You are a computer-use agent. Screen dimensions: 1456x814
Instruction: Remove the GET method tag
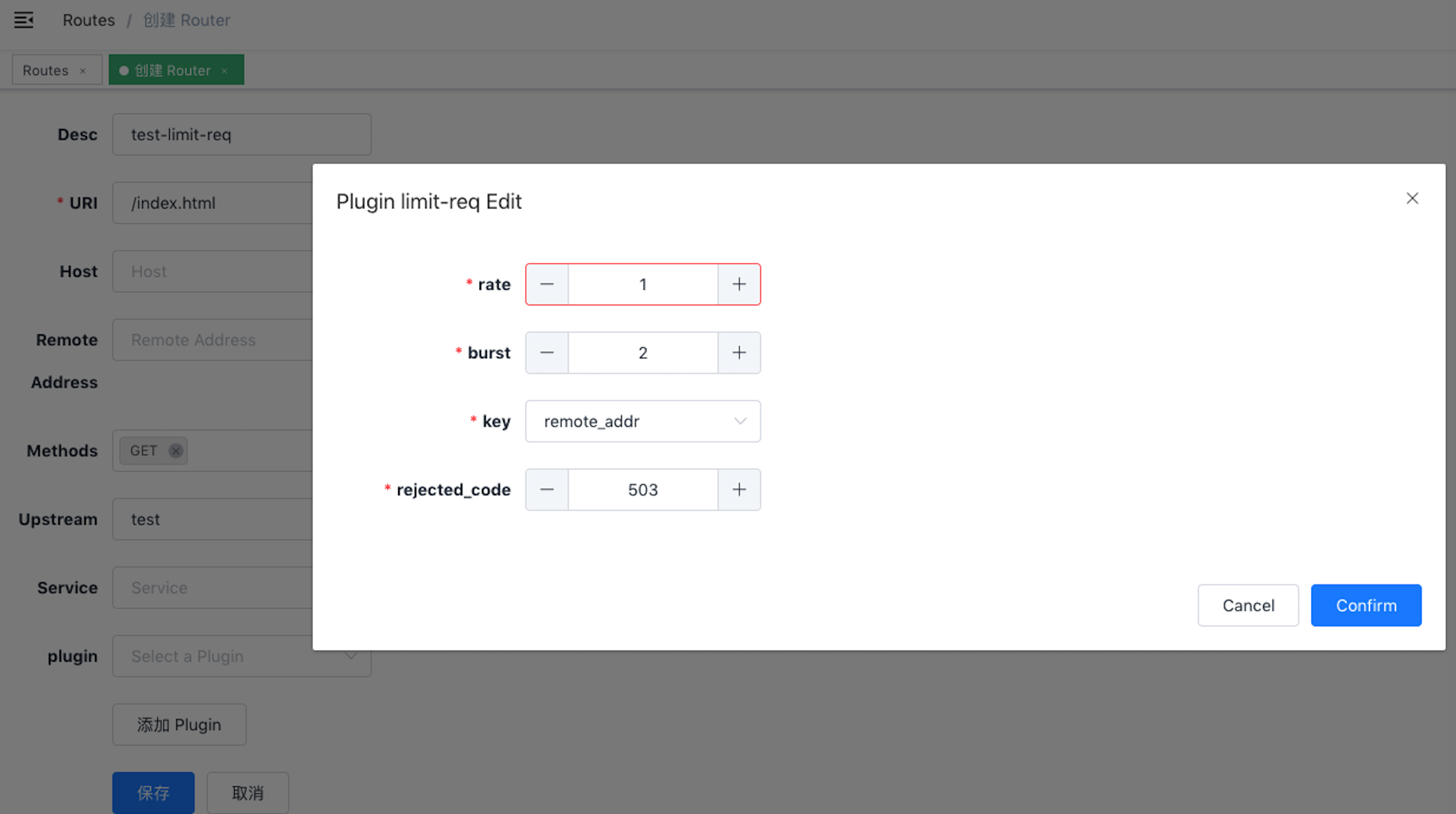click(x=176, y=451)
